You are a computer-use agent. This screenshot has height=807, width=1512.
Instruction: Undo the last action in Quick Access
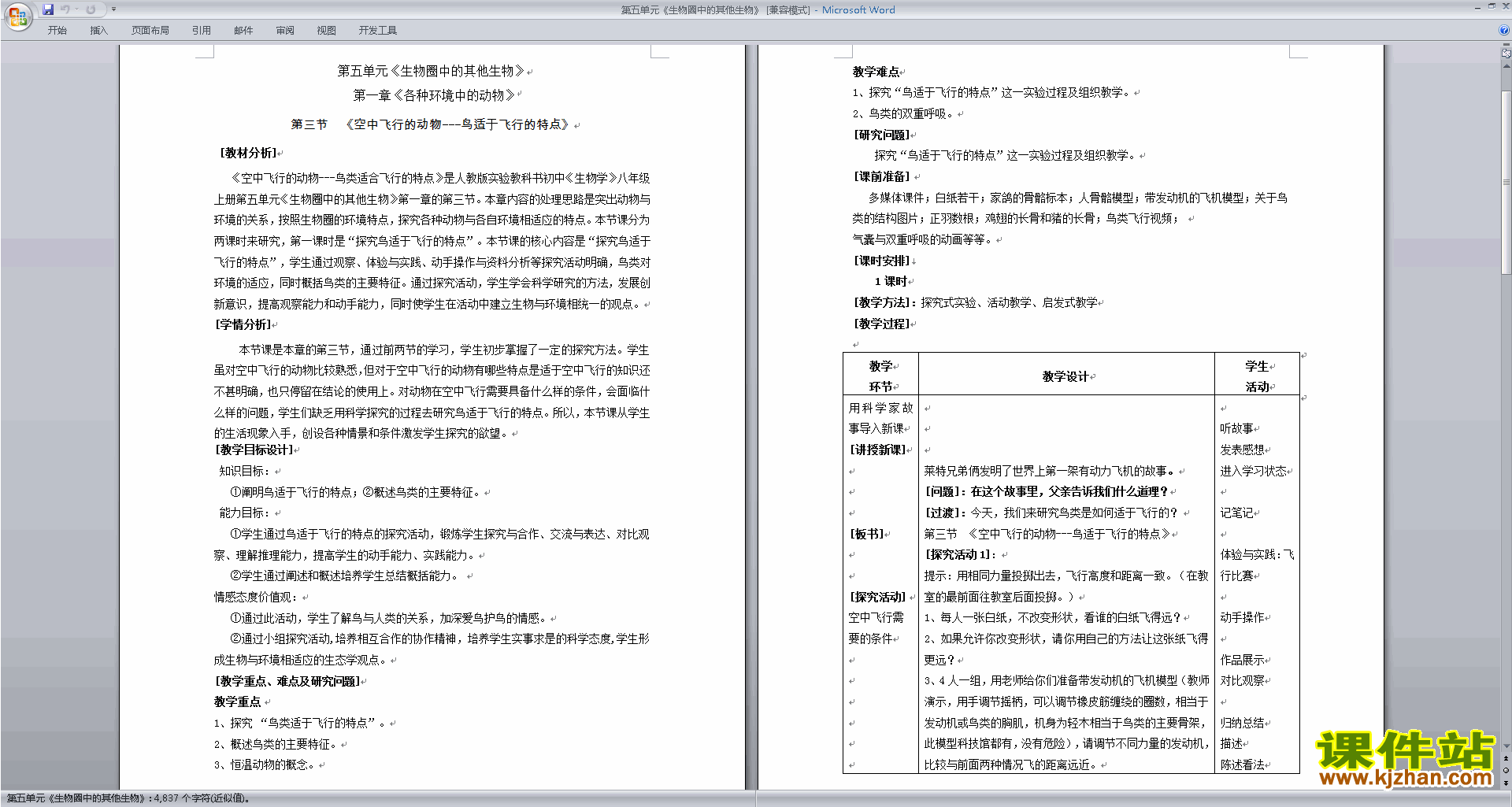tap(65, 9)
